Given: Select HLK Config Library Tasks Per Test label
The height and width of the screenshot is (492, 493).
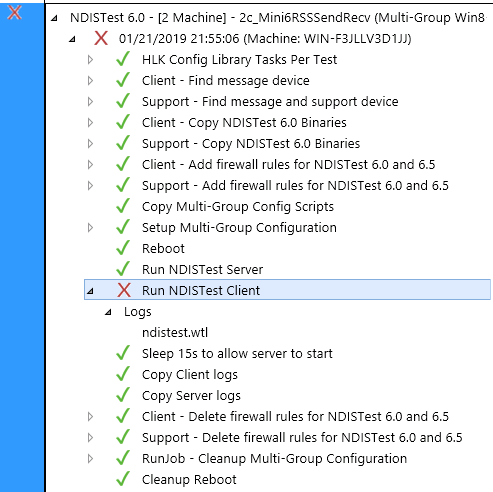Looking at the screenshot, I should click(x=239, y=60).
